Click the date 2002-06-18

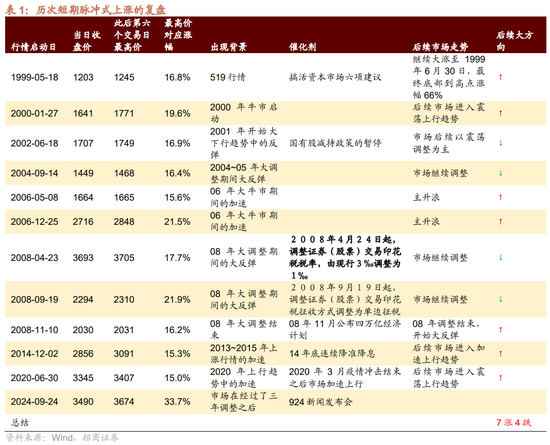pos(34,143)
